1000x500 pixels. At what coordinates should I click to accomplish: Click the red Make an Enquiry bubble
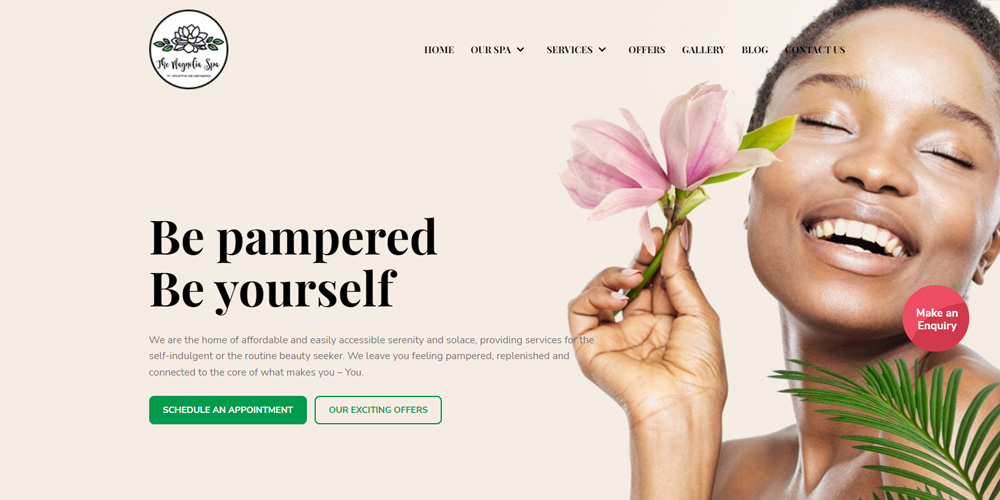[x=936, y=318]
